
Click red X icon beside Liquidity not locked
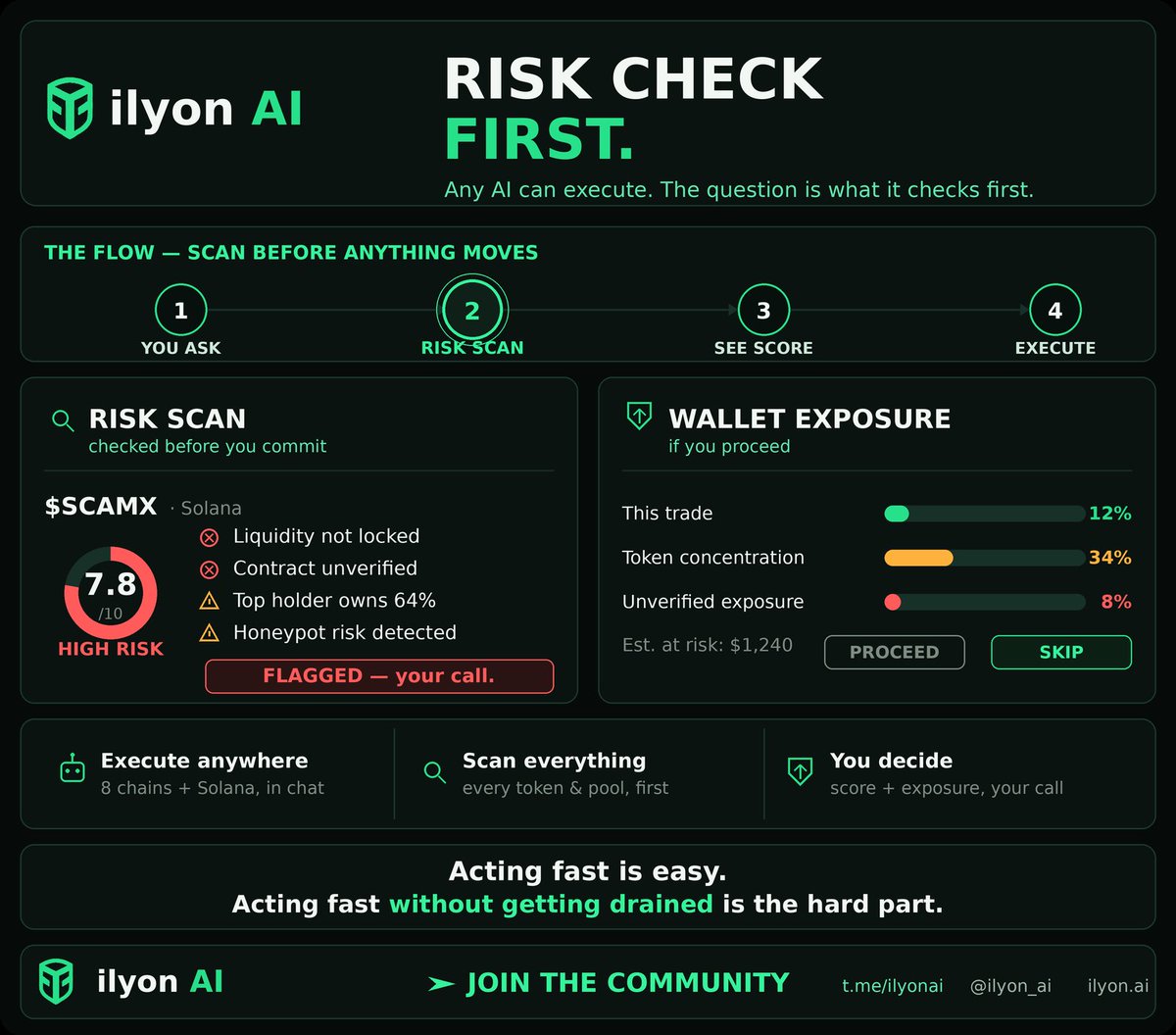tap(209, 537)
